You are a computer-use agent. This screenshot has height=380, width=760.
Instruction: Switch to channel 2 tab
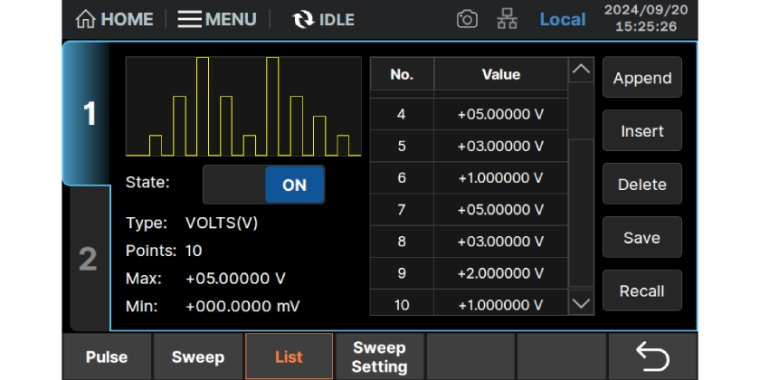point(89,259)
